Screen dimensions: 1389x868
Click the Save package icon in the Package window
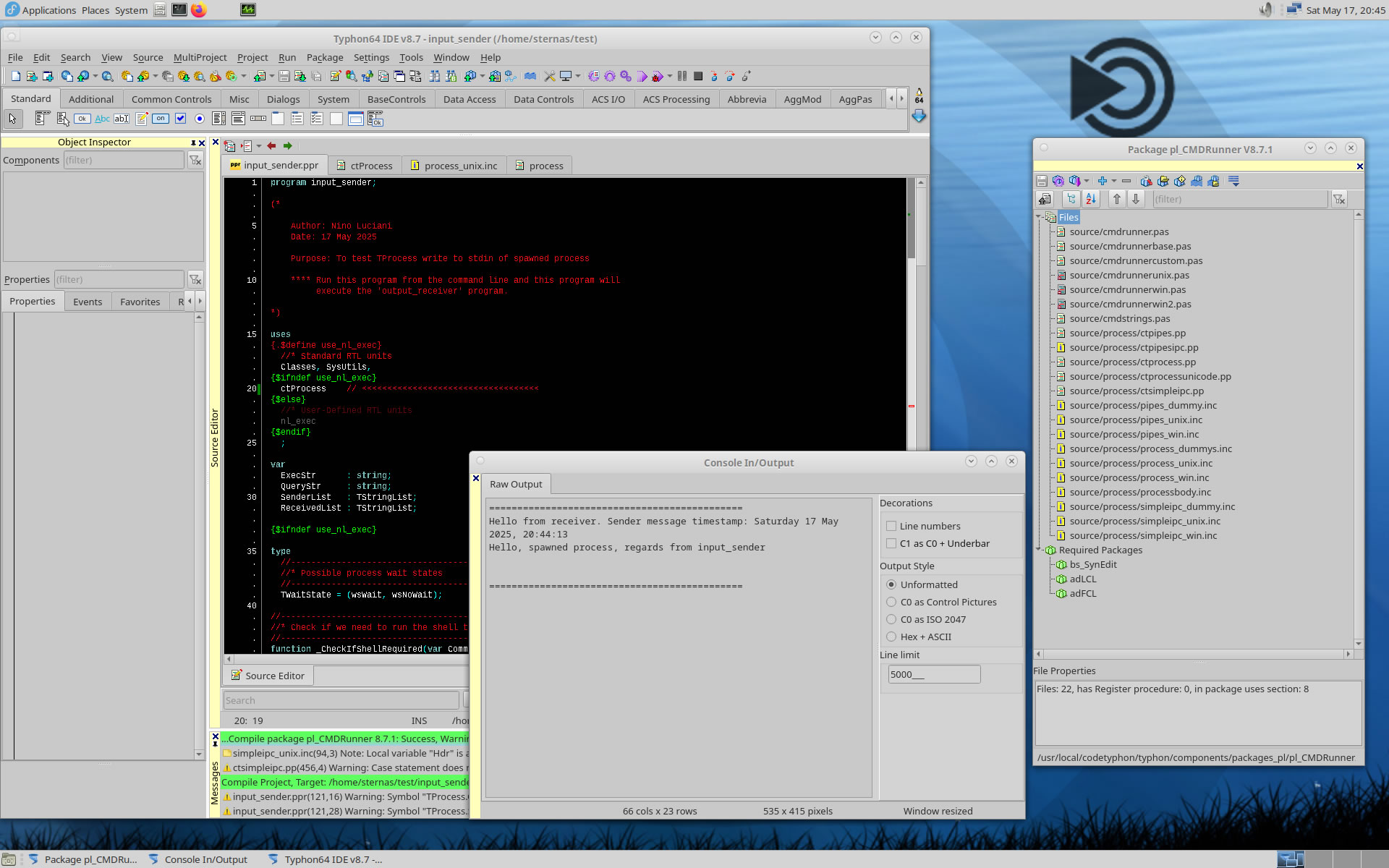1042,181
